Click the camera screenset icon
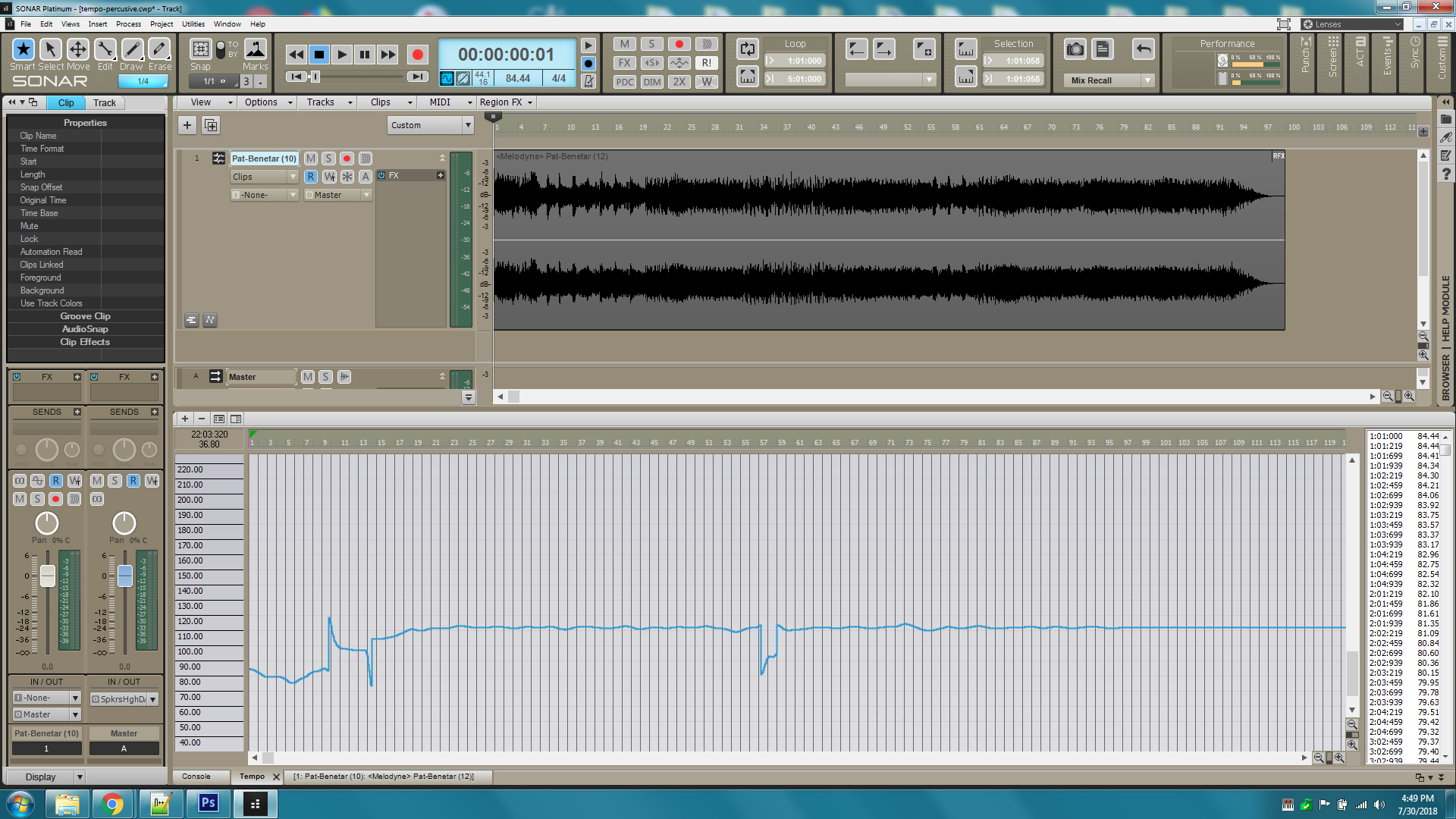Screen dimensions: 1456x819 pyautogui.click(x=1075, y=50)
